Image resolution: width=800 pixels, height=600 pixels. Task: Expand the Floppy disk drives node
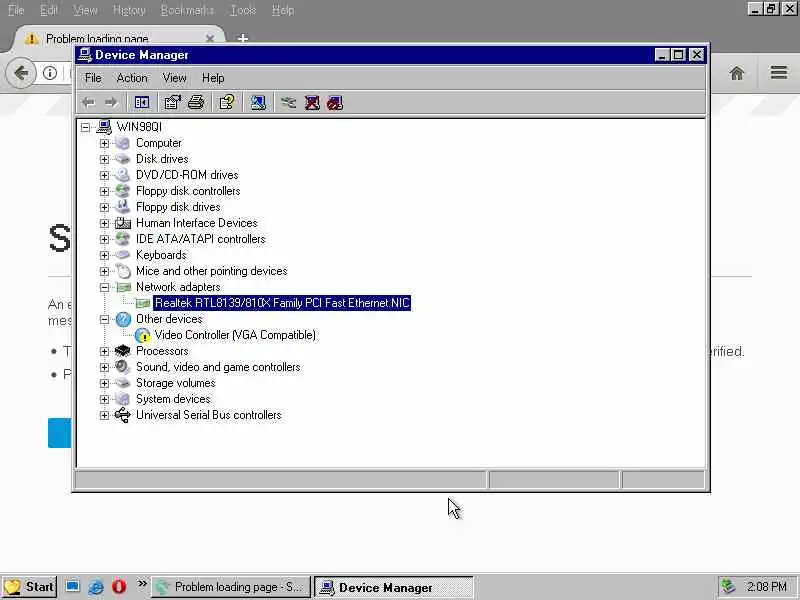click(x=104, y=207)
